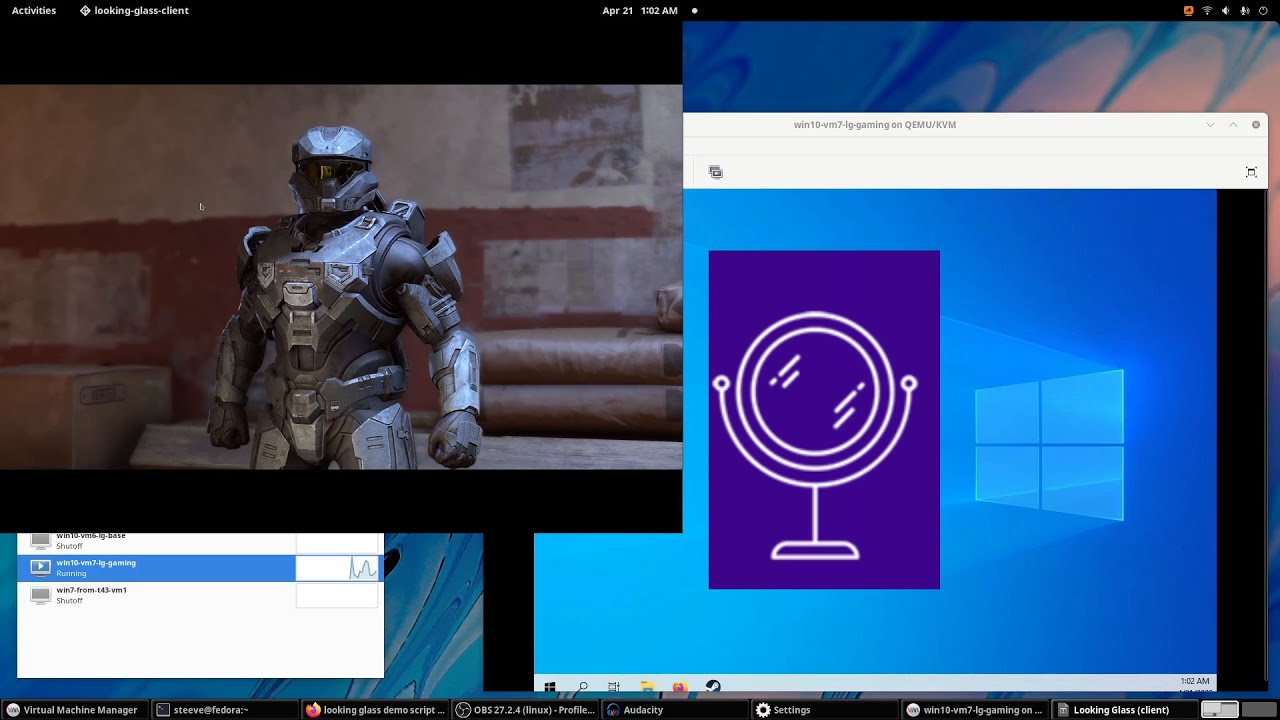Open the Windows Start menu in the guest

pyautogui.click(x=550, y=687)
